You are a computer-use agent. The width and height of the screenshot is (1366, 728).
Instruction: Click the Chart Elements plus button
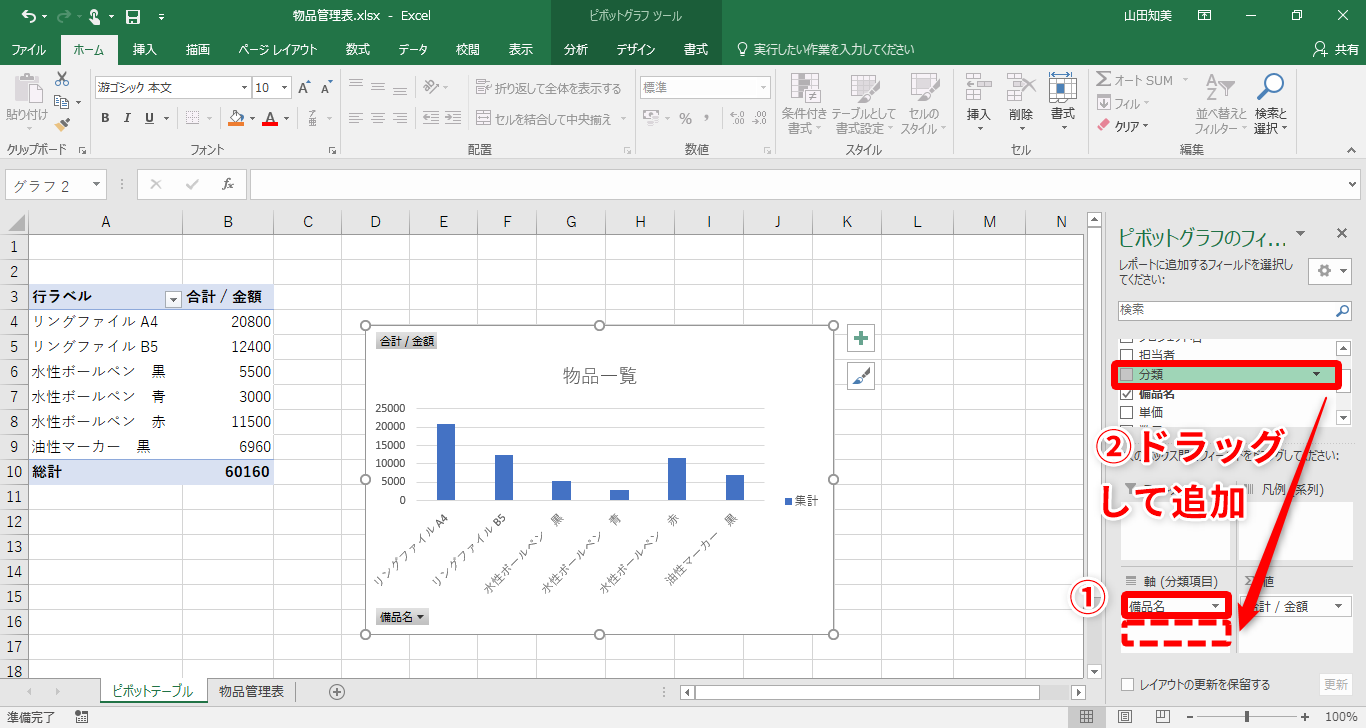[x=861, y=338]
